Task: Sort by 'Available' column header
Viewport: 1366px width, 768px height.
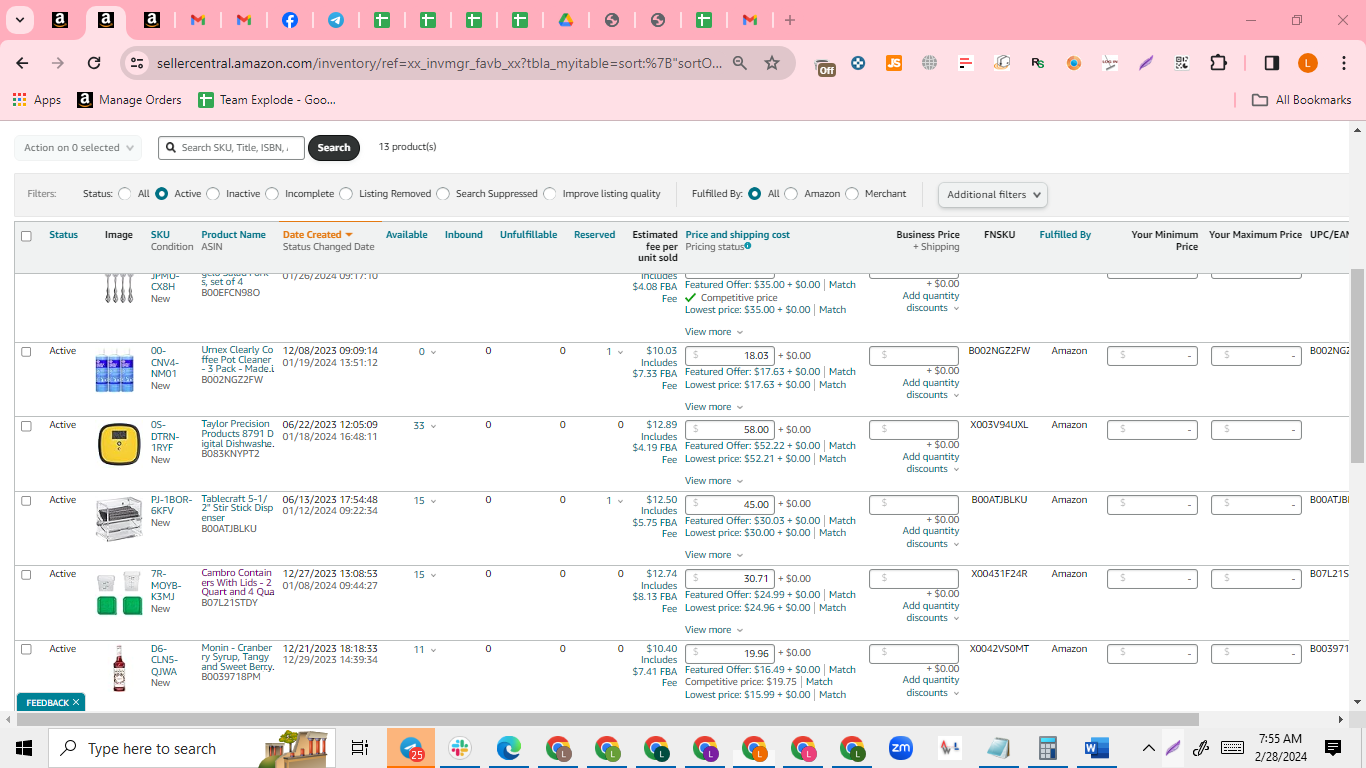Action: pyautogui.click(x=407, y=235)
